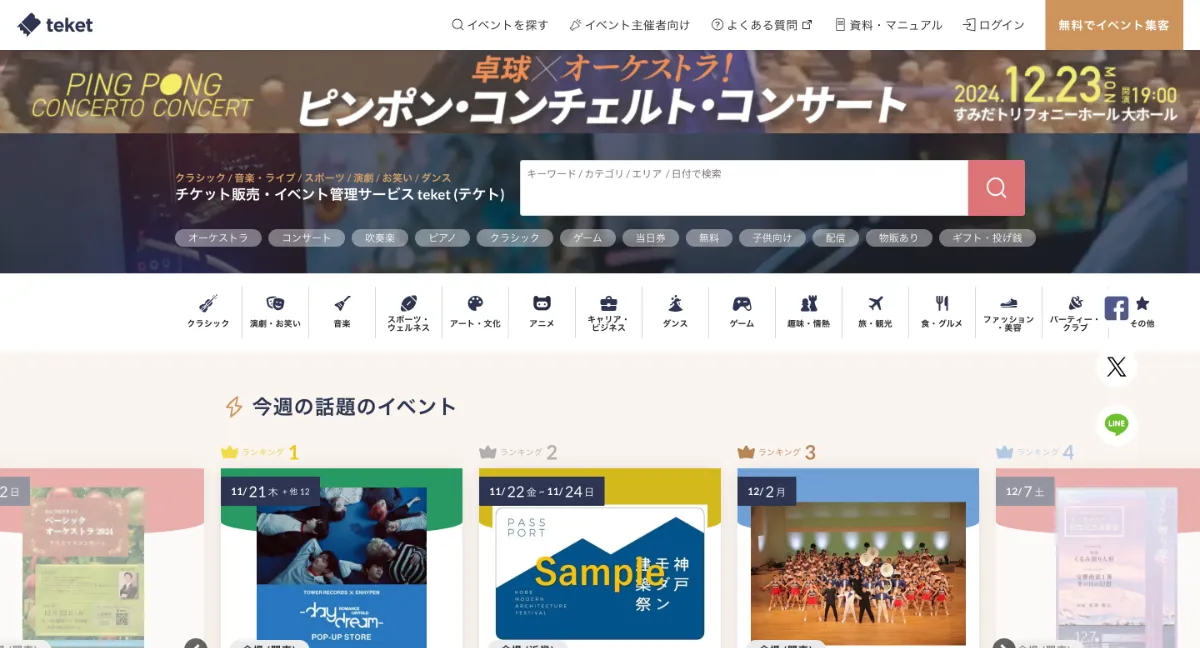Select the オーケストラ tag
Screen dimensions: 1200x648
[x=218, y=238]
